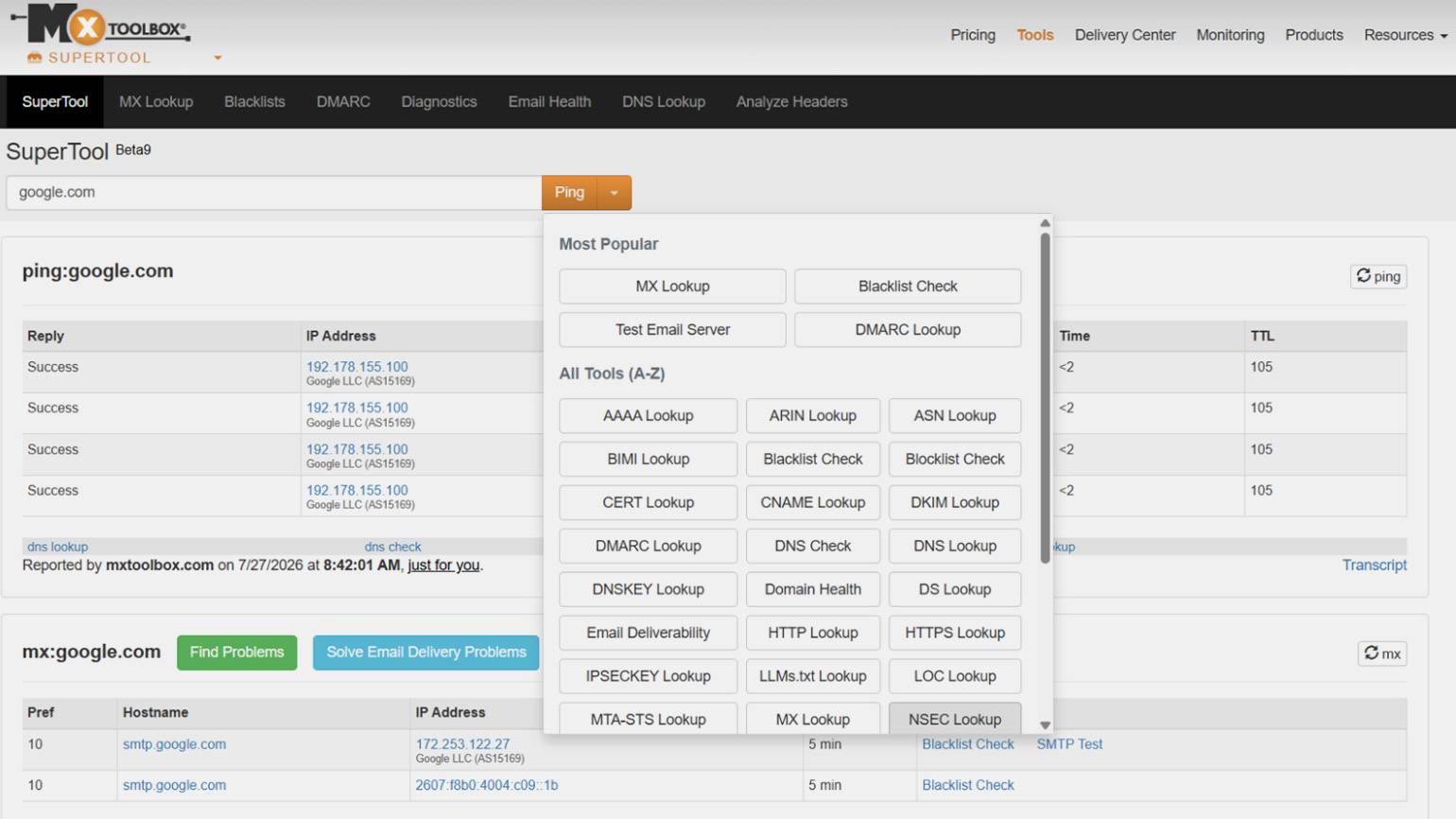Click the MxToolbox logo

(x=100, y=26)
